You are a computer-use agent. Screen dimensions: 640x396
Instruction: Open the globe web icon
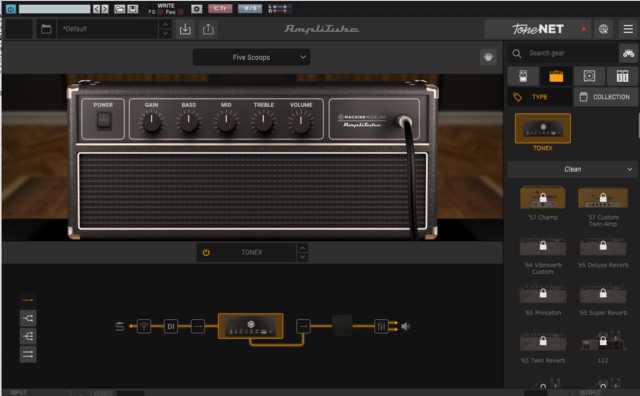(x=603, y=29)
